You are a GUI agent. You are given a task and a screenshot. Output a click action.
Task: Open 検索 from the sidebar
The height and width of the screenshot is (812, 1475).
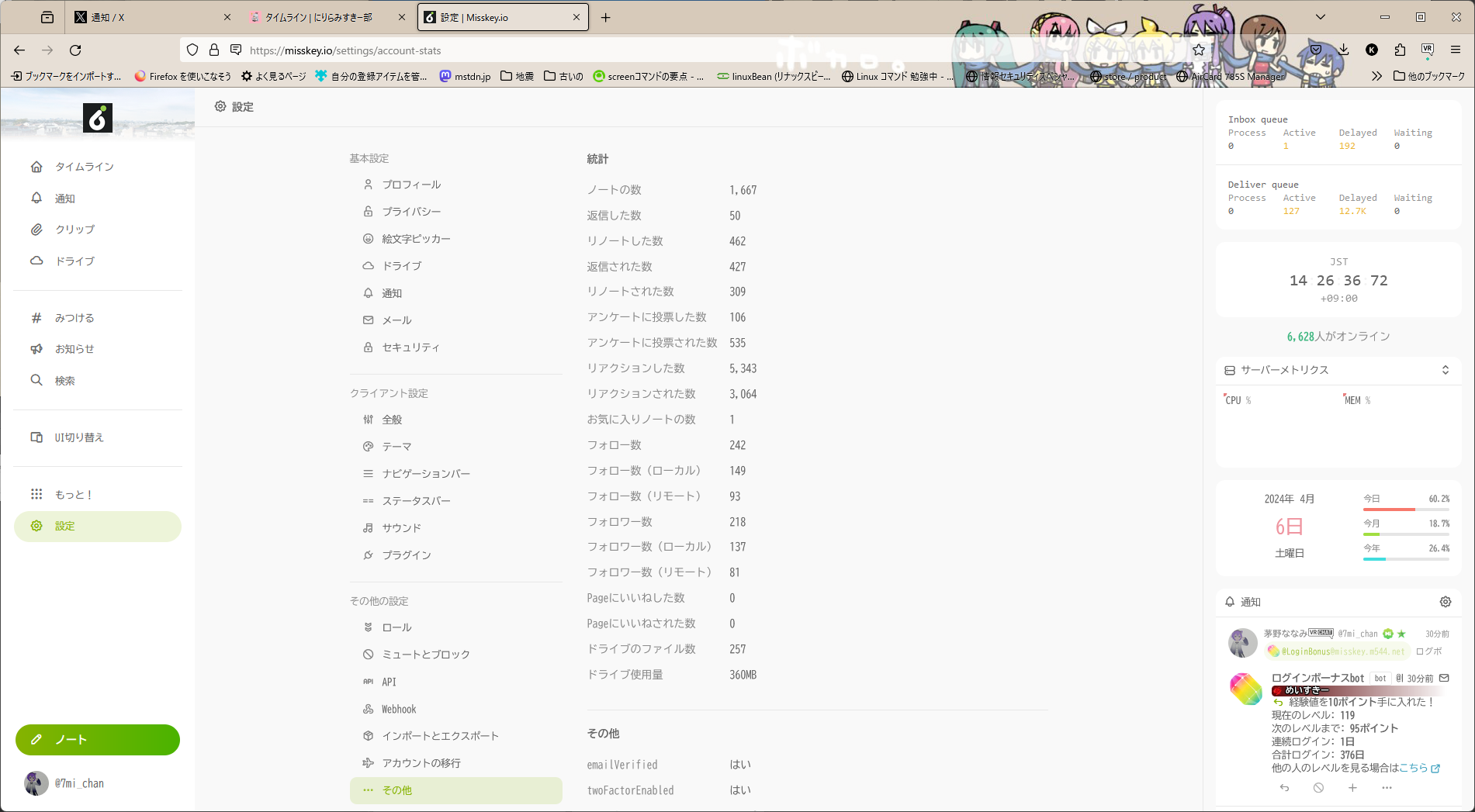[65, 380]
